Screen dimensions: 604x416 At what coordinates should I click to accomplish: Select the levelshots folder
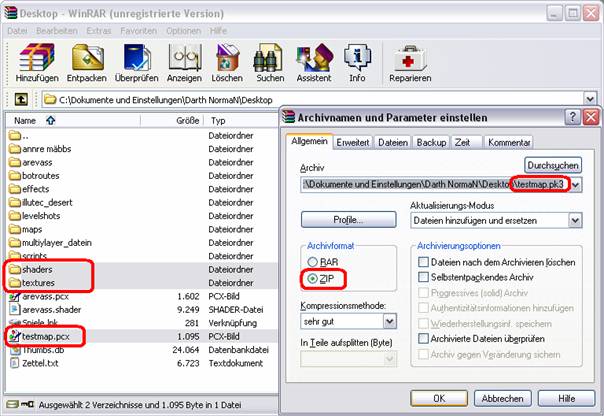click(35, 216)
